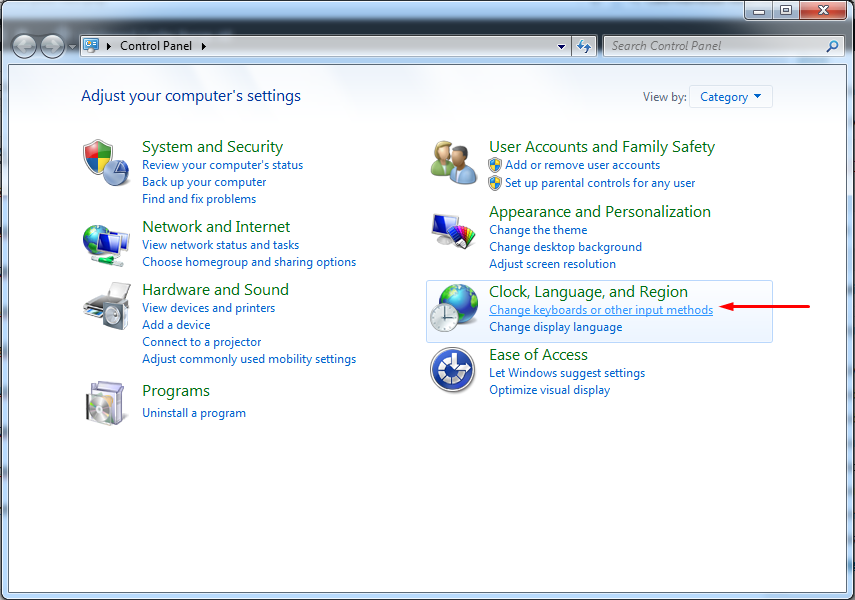Minimize the Control Panel window
The width and height of the screenshot is (855, 600).
click(x=758, y=10)
